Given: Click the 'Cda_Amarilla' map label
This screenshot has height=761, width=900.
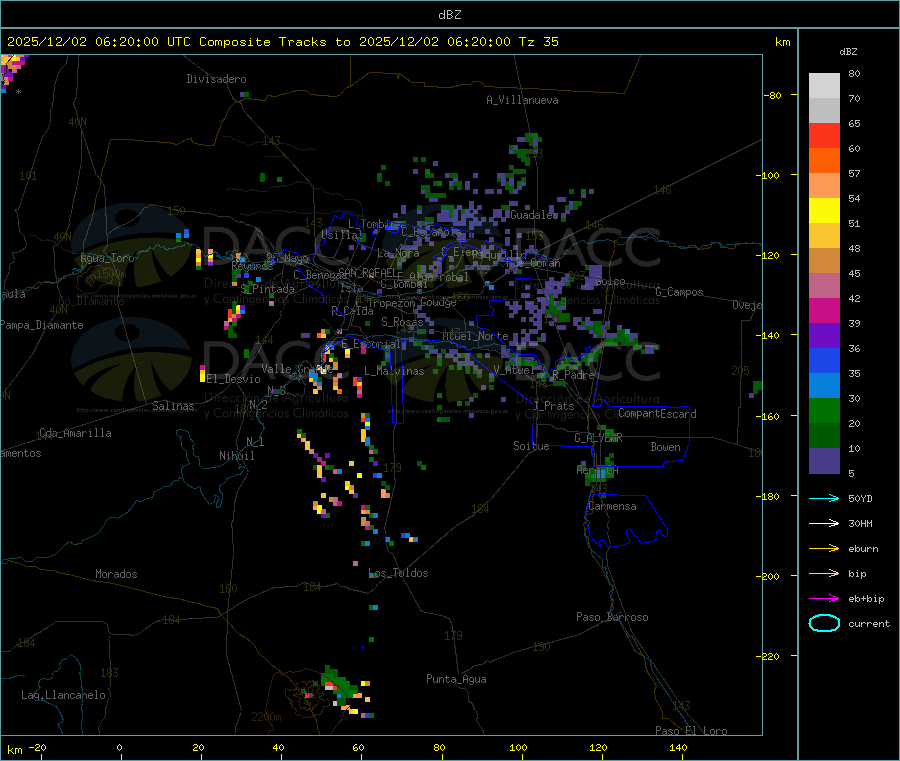Looking at the screenshot, I should coord(75,433).
